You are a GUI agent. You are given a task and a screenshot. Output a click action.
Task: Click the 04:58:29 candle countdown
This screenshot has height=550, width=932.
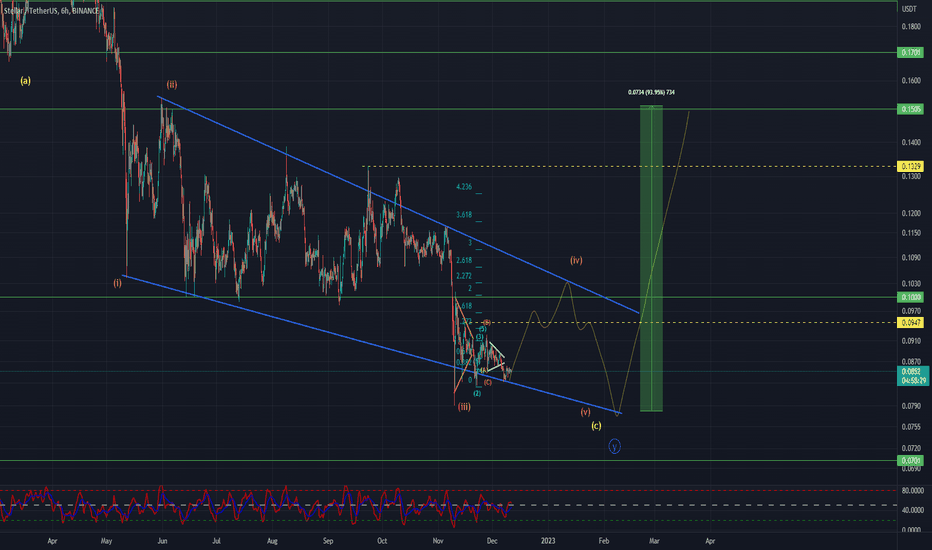(x=912, y=381)
